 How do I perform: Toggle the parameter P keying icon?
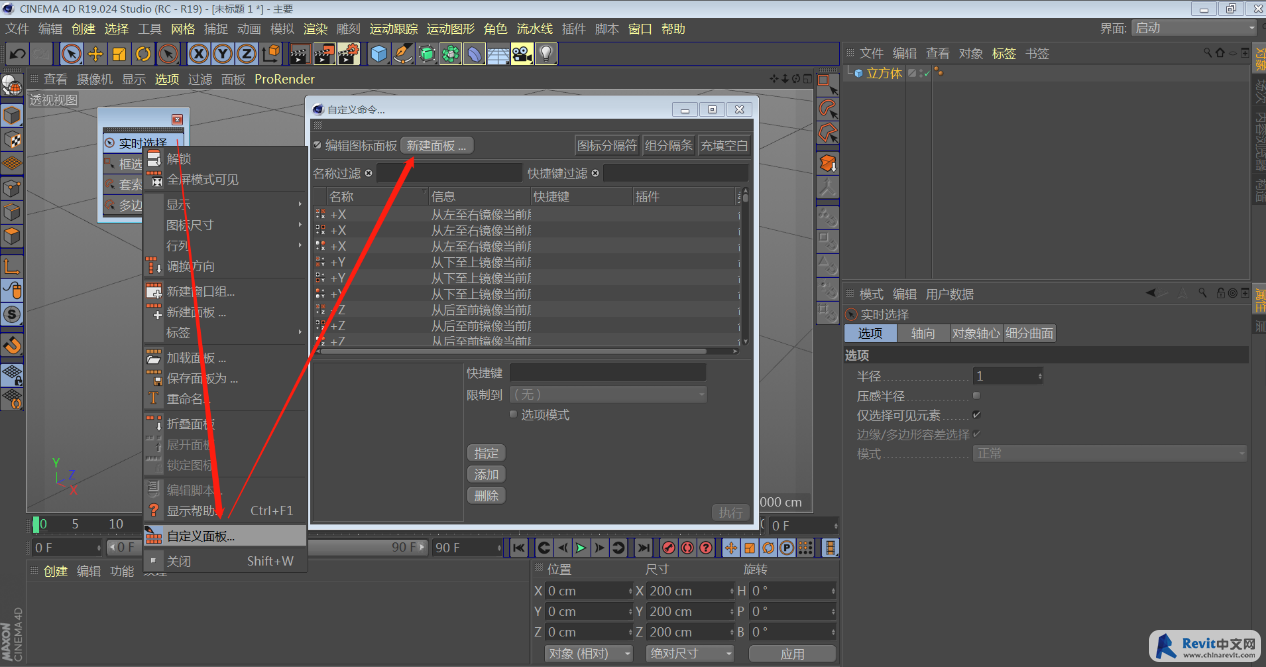pyautogui.click(x=787, y=548)
